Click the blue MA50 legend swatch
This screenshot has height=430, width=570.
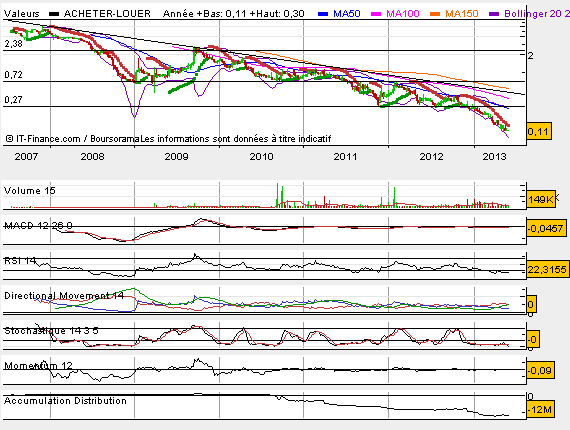coord(323,14)
